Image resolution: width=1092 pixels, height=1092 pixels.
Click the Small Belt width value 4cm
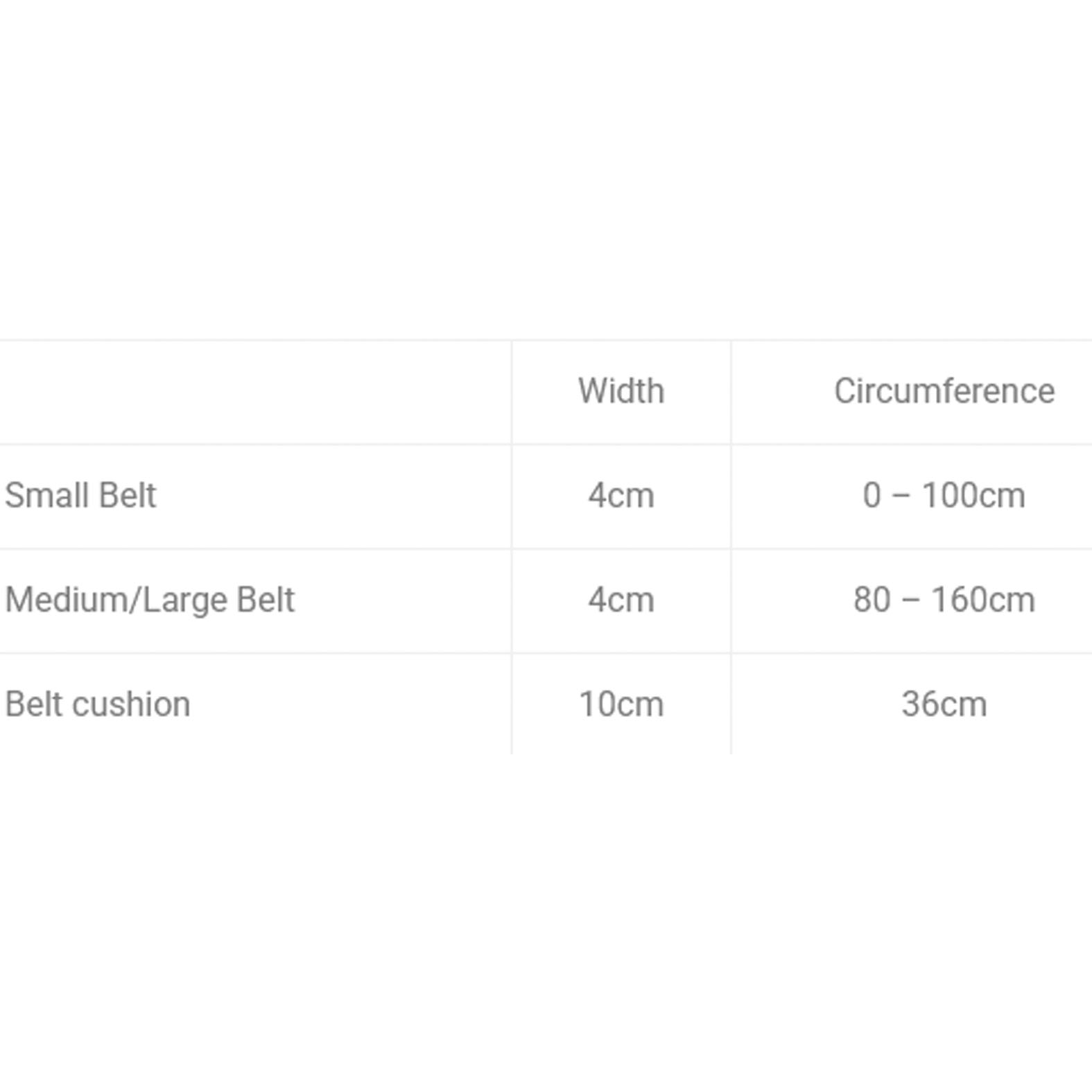[621, 496]
